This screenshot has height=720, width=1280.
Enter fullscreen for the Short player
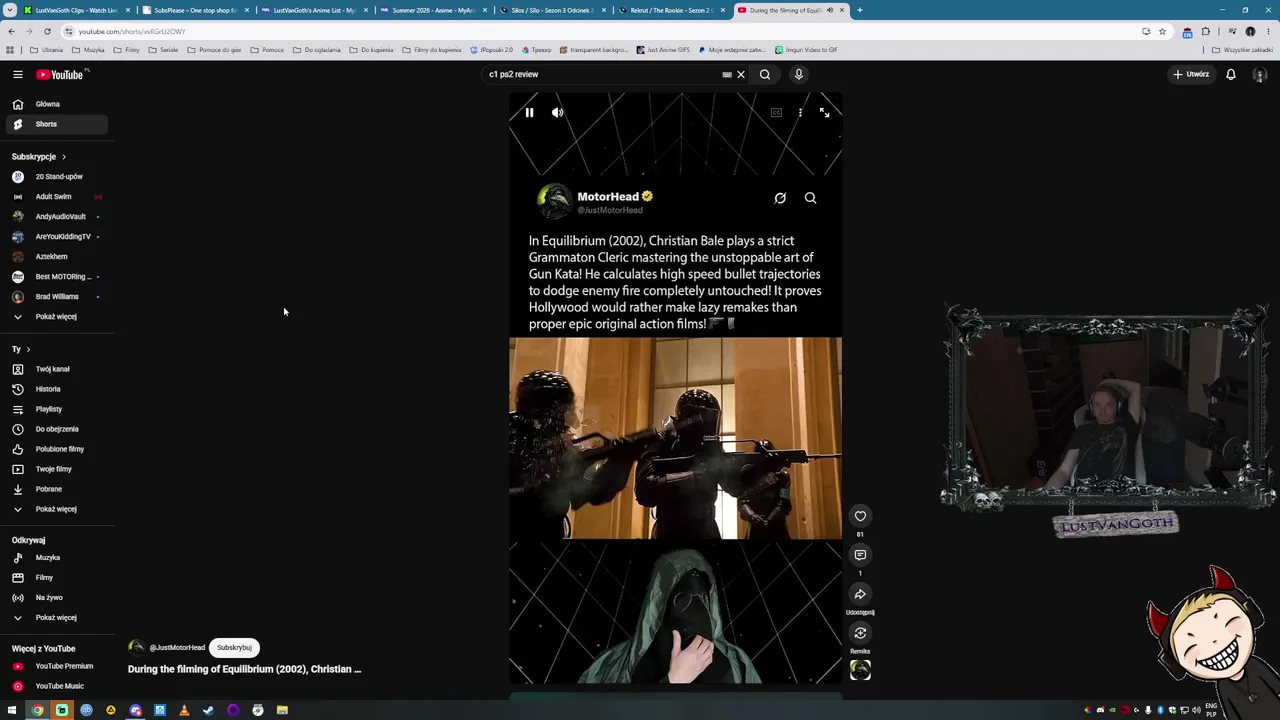click(824, 113)
